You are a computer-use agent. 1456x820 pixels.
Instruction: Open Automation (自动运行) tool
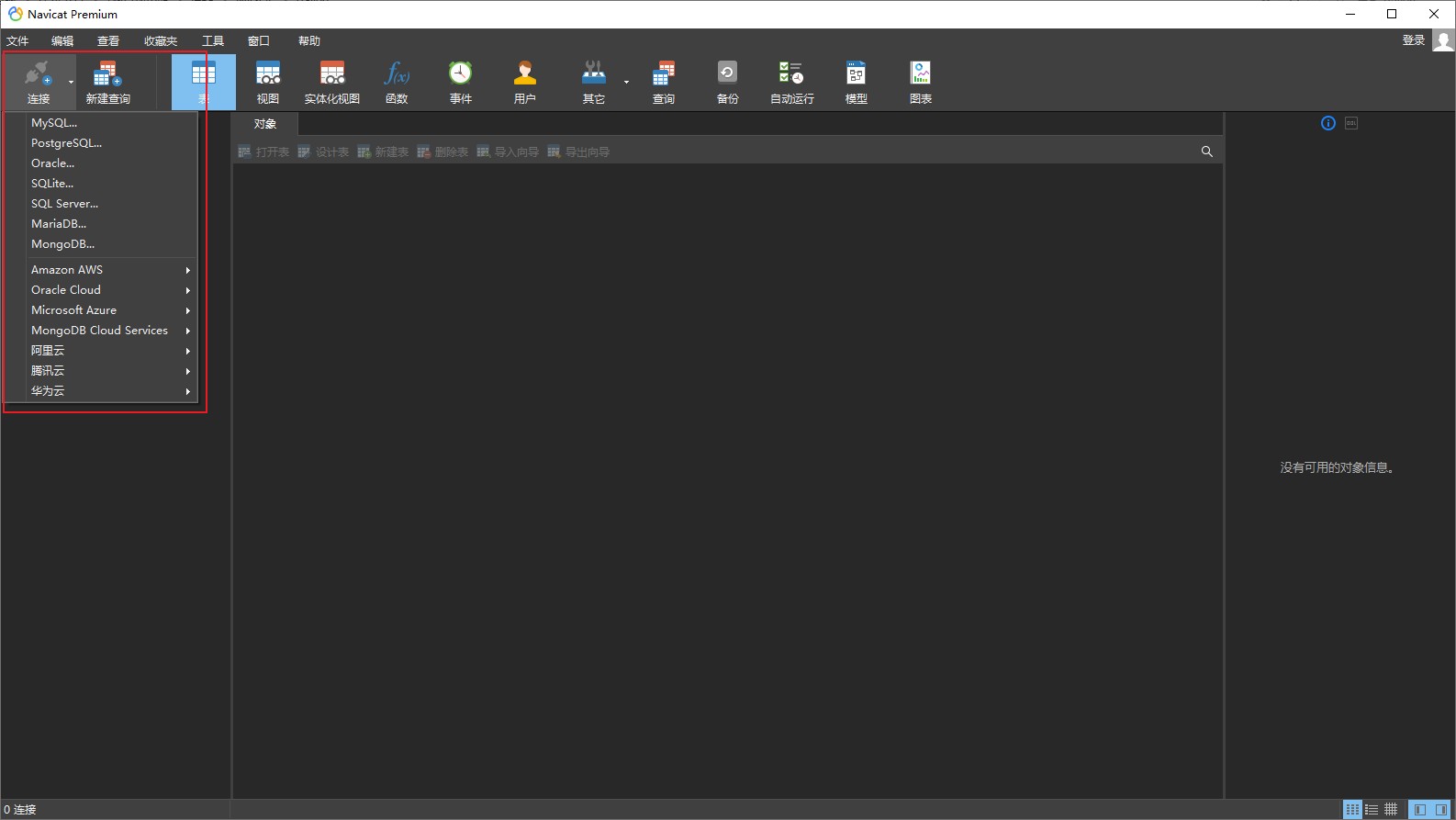click(x=791, y=82)
